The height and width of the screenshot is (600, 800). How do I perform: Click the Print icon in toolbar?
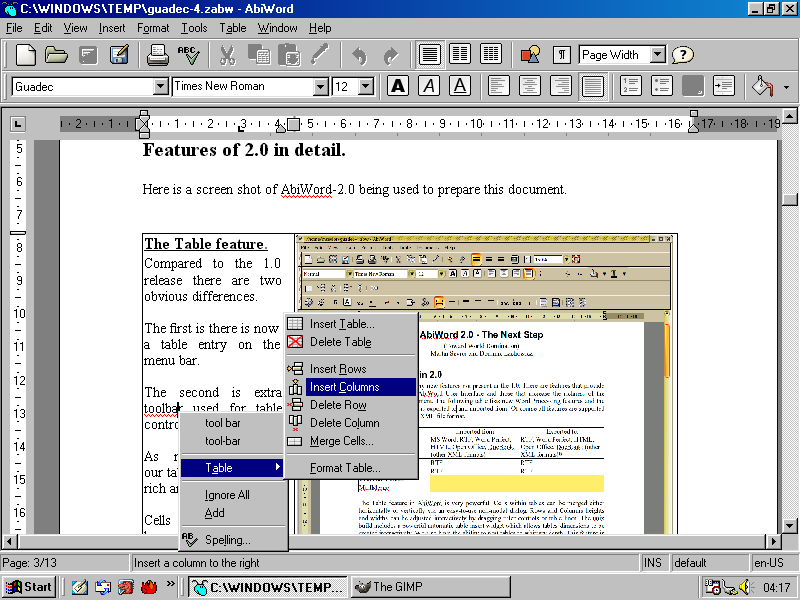156,55
